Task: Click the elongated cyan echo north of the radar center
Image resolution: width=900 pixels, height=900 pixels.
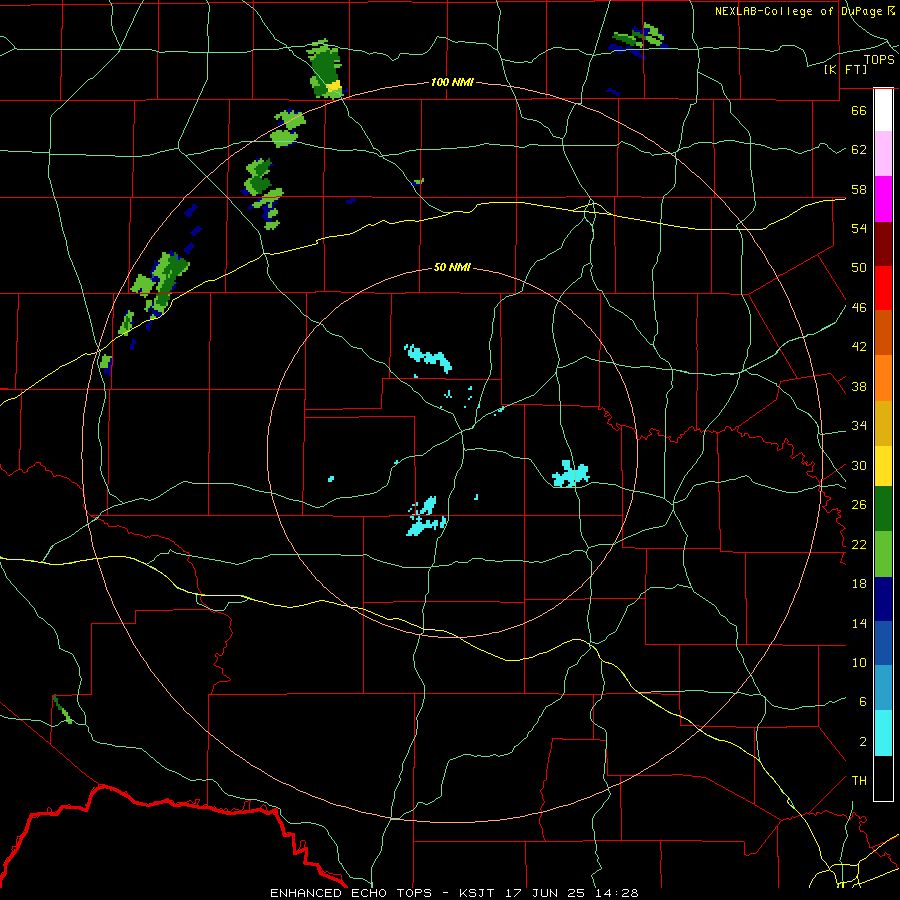Action: tap(428, 358)
